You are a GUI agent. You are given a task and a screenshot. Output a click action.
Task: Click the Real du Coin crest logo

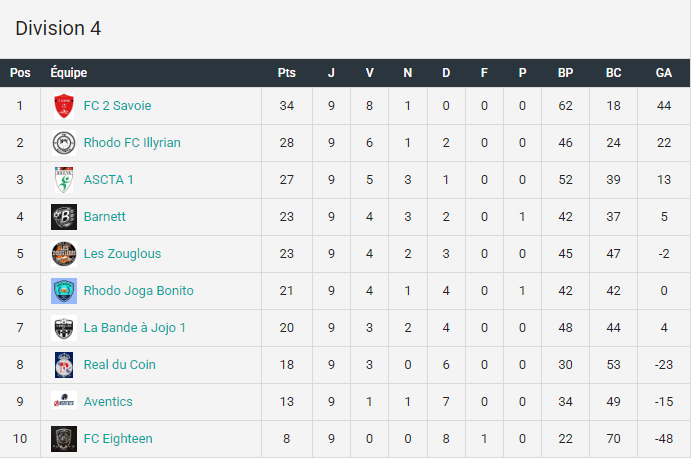coord(64,365)
